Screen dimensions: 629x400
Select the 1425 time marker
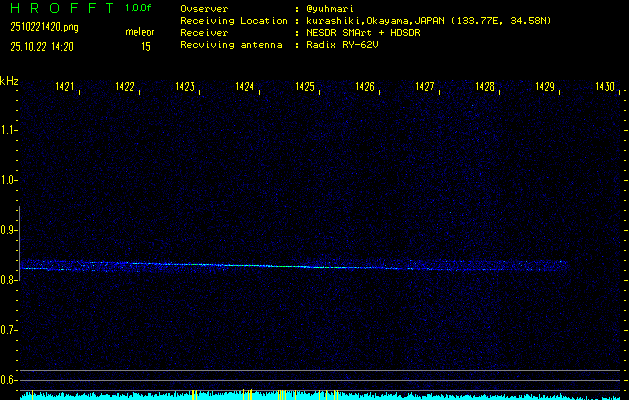[x=305, y=88]
